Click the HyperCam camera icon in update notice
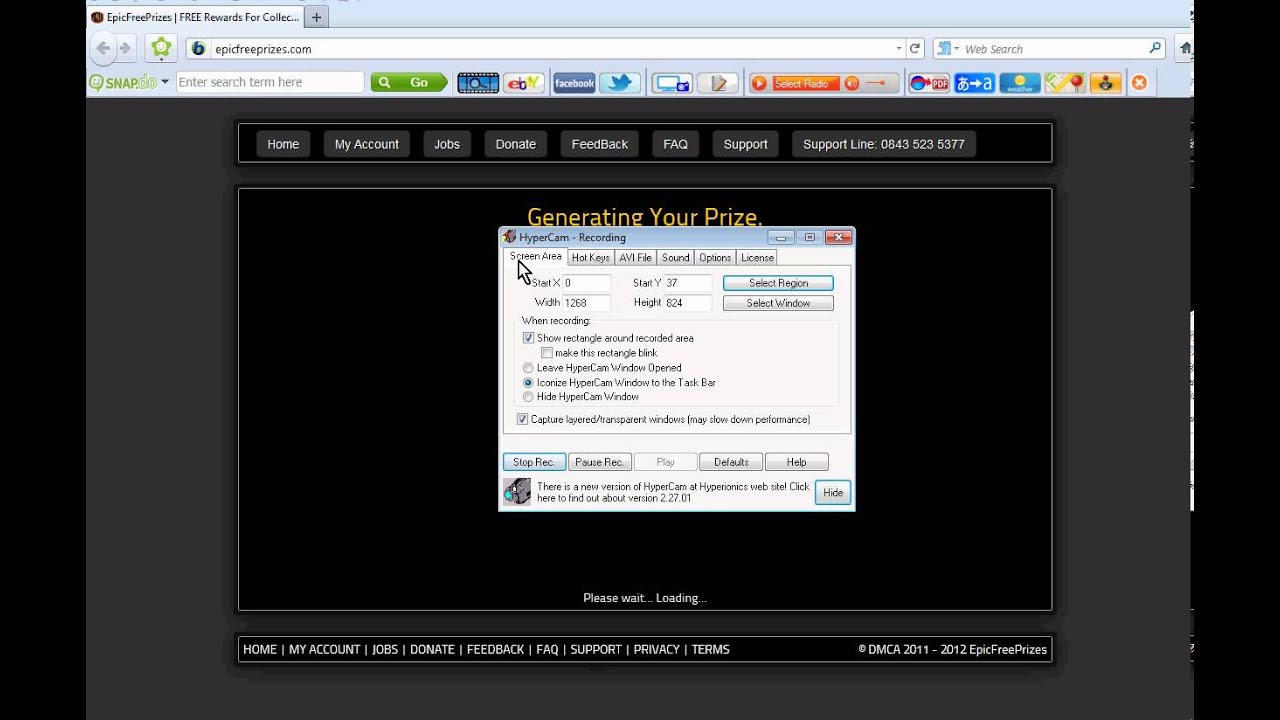1280x720 pixels. [x=517, y=491]
